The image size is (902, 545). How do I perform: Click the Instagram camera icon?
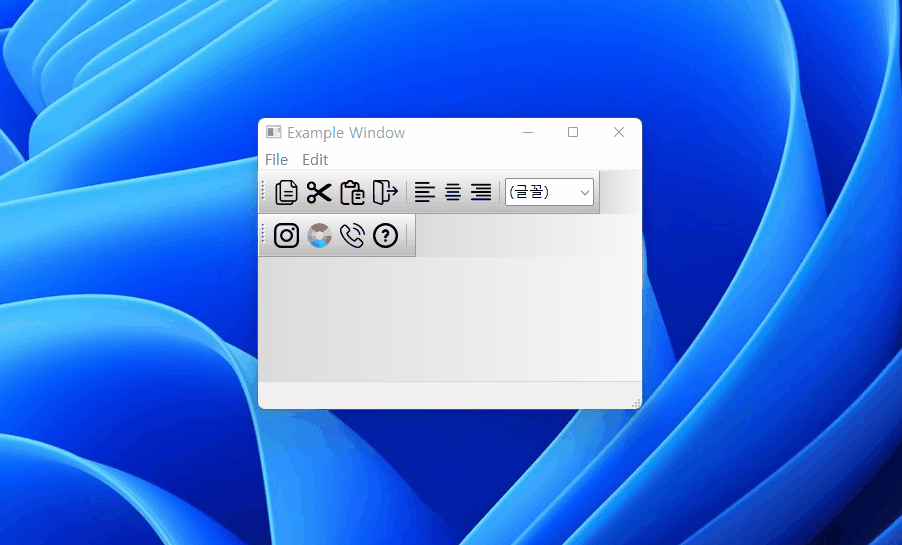coord(286,235)
